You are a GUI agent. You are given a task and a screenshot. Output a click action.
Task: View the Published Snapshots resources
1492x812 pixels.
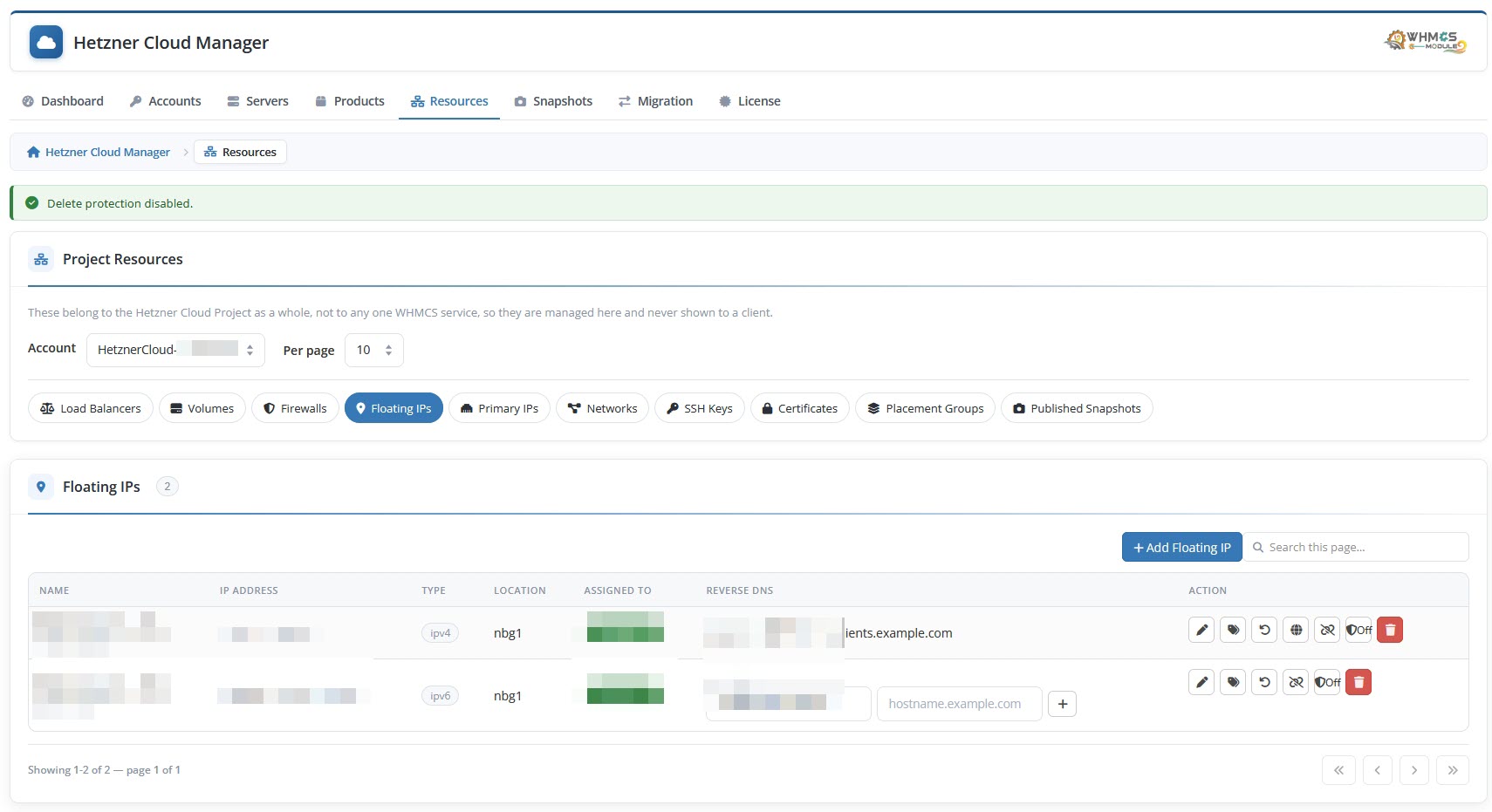[x=1077, y=408]
